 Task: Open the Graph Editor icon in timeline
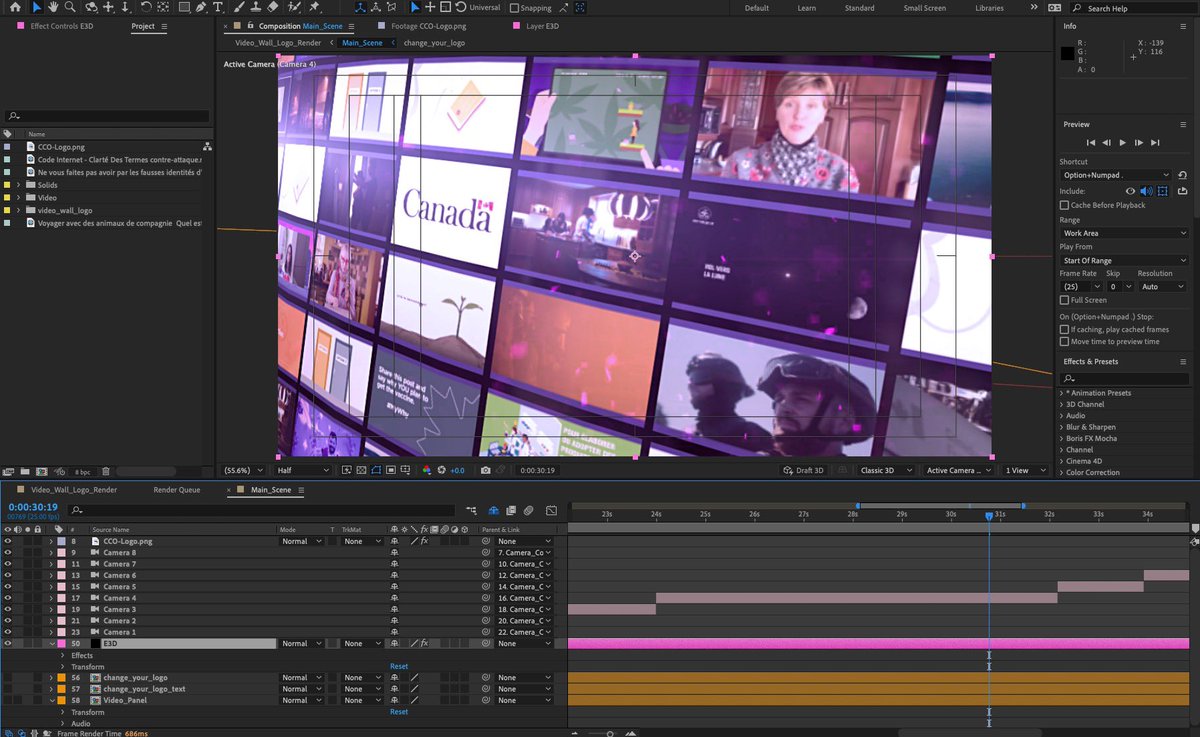point(551,510)
